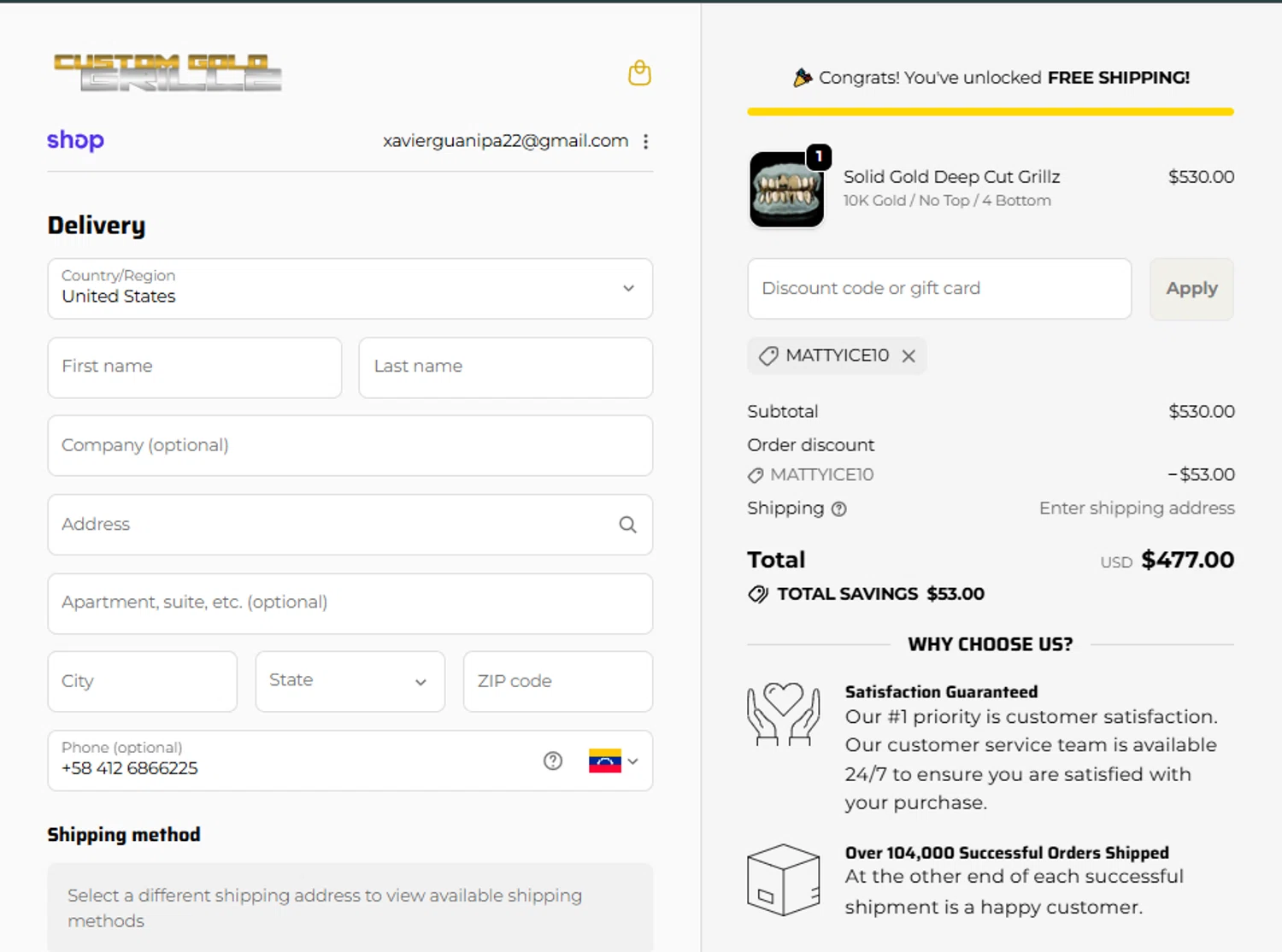The width and height of the screenshot is (1282, 952).
Task: Open the State dropdown
Action: click(350, 681)
